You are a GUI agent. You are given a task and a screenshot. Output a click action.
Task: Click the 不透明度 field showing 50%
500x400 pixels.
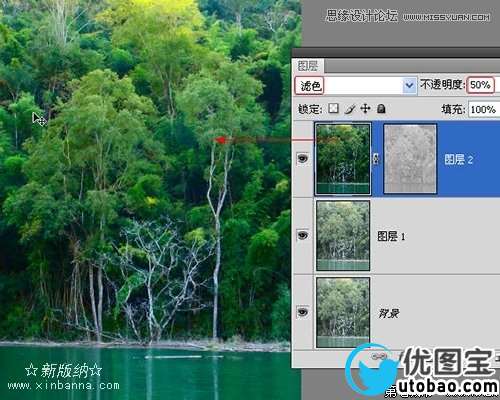[480, 85]
